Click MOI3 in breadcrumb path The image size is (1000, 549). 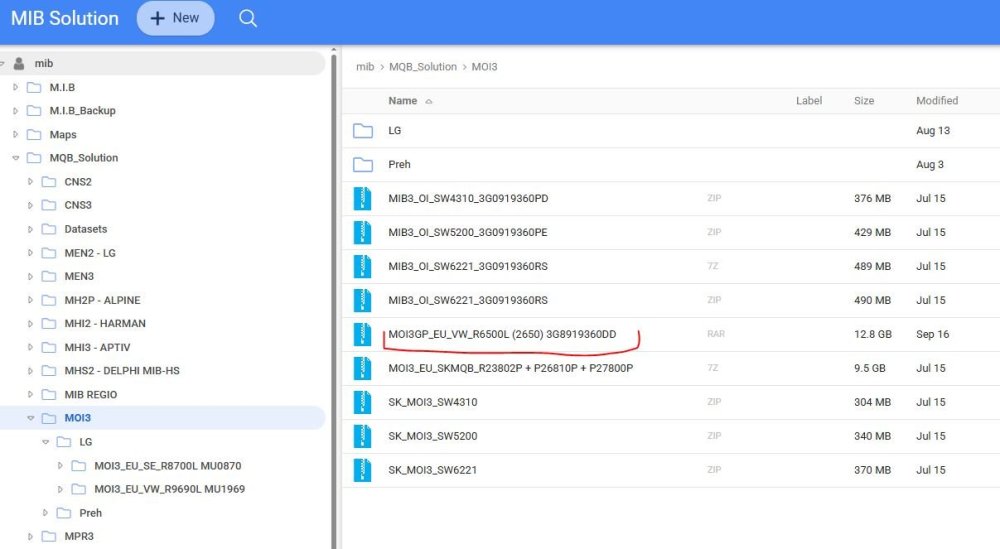point(484,66)
